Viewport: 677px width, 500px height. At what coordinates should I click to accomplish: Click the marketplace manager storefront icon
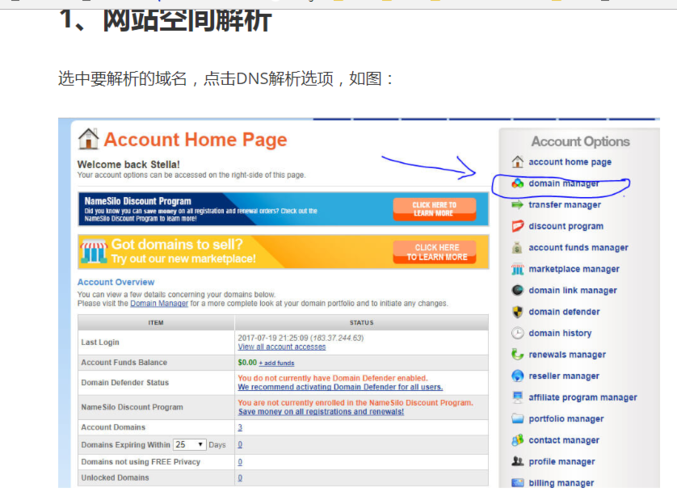coord(517,269)
